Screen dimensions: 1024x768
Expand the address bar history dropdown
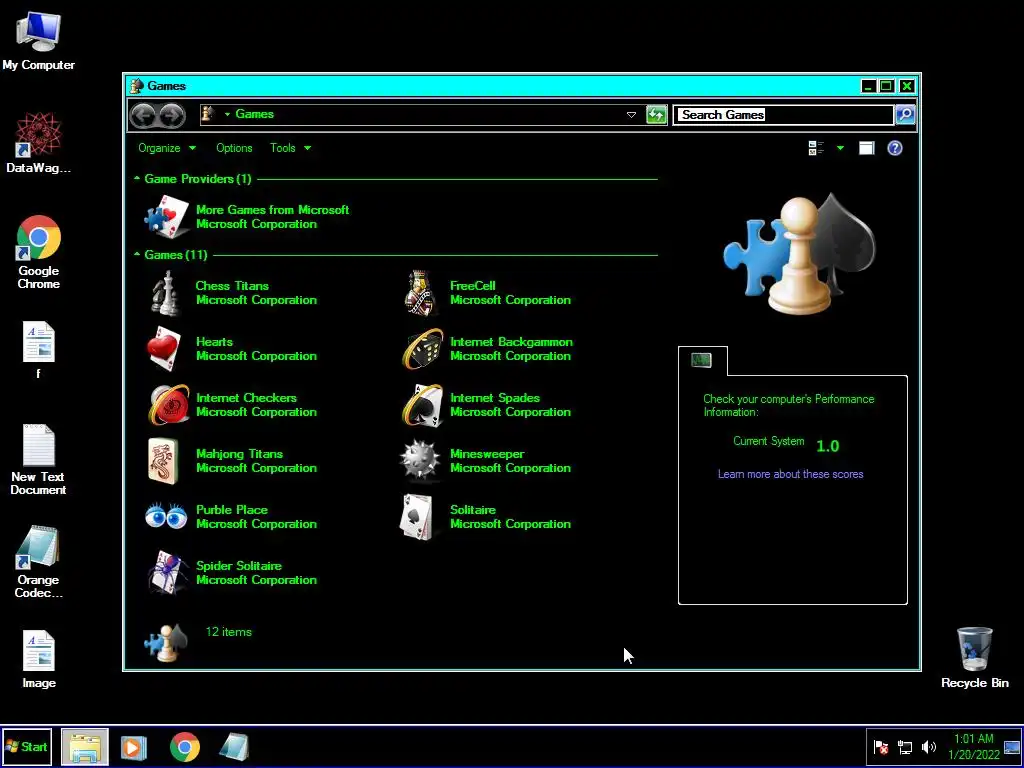(x=631, y=115)
